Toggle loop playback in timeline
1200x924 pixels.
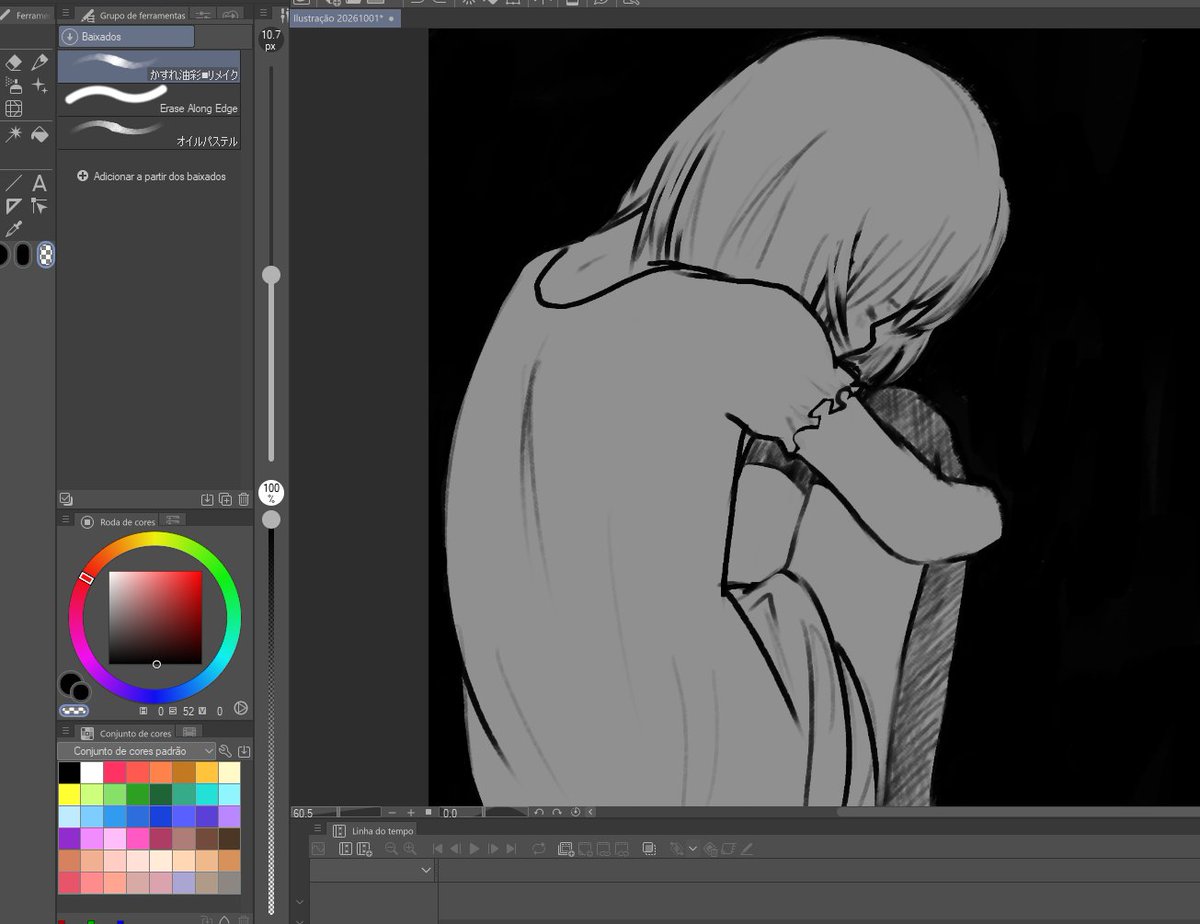pos(539,848)
